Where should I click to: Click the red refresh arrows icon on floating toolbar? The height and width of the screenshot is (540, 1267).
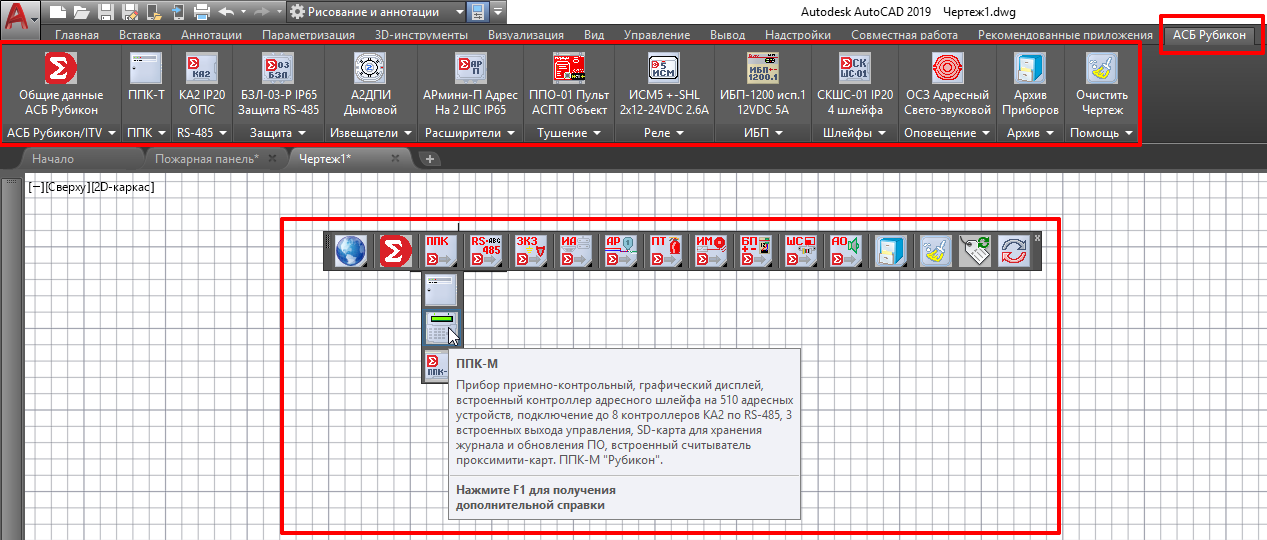tap(1015, 251)
